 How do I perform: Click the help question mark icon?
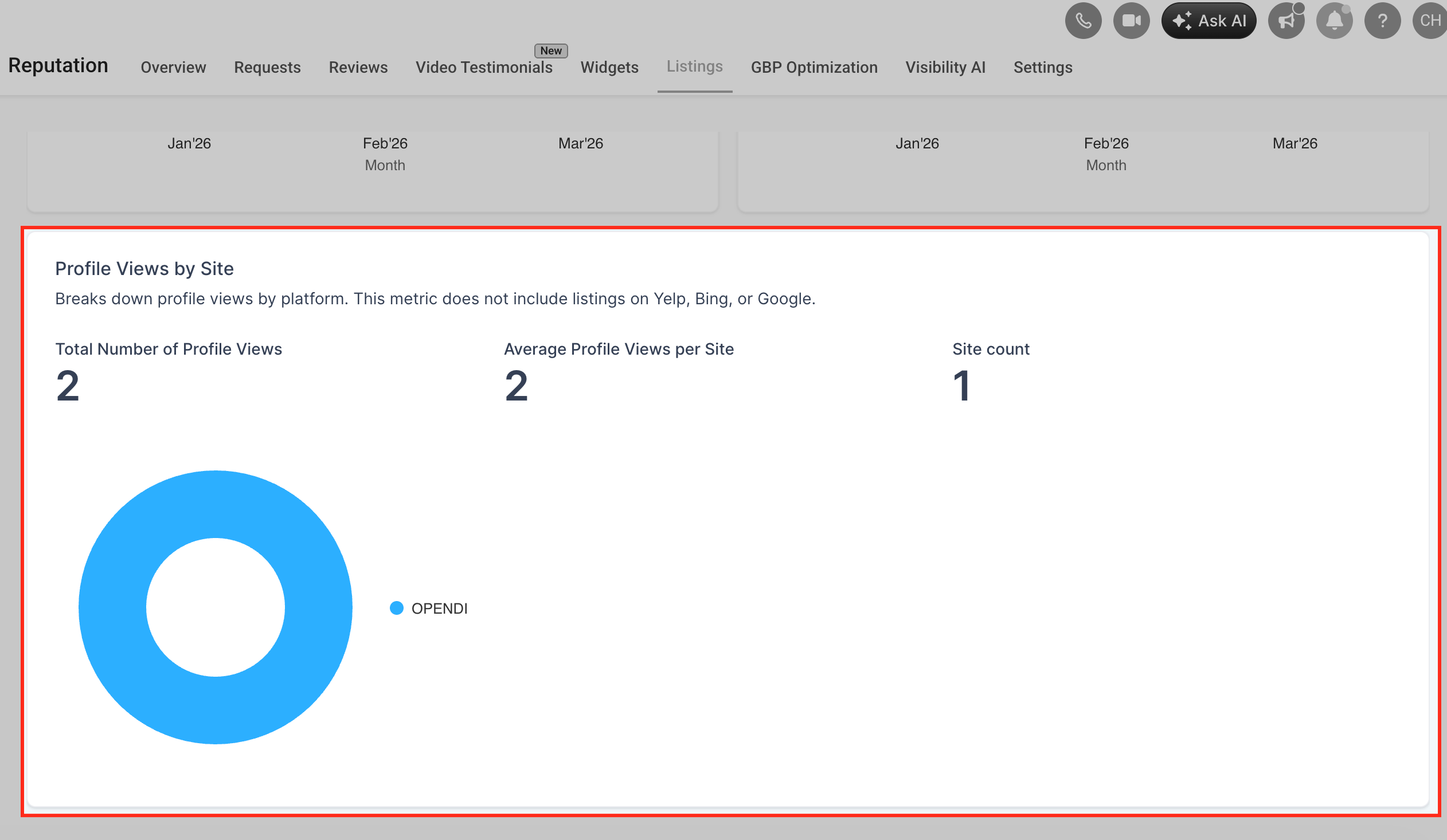pyautogui.click(x=1383, y=21)
